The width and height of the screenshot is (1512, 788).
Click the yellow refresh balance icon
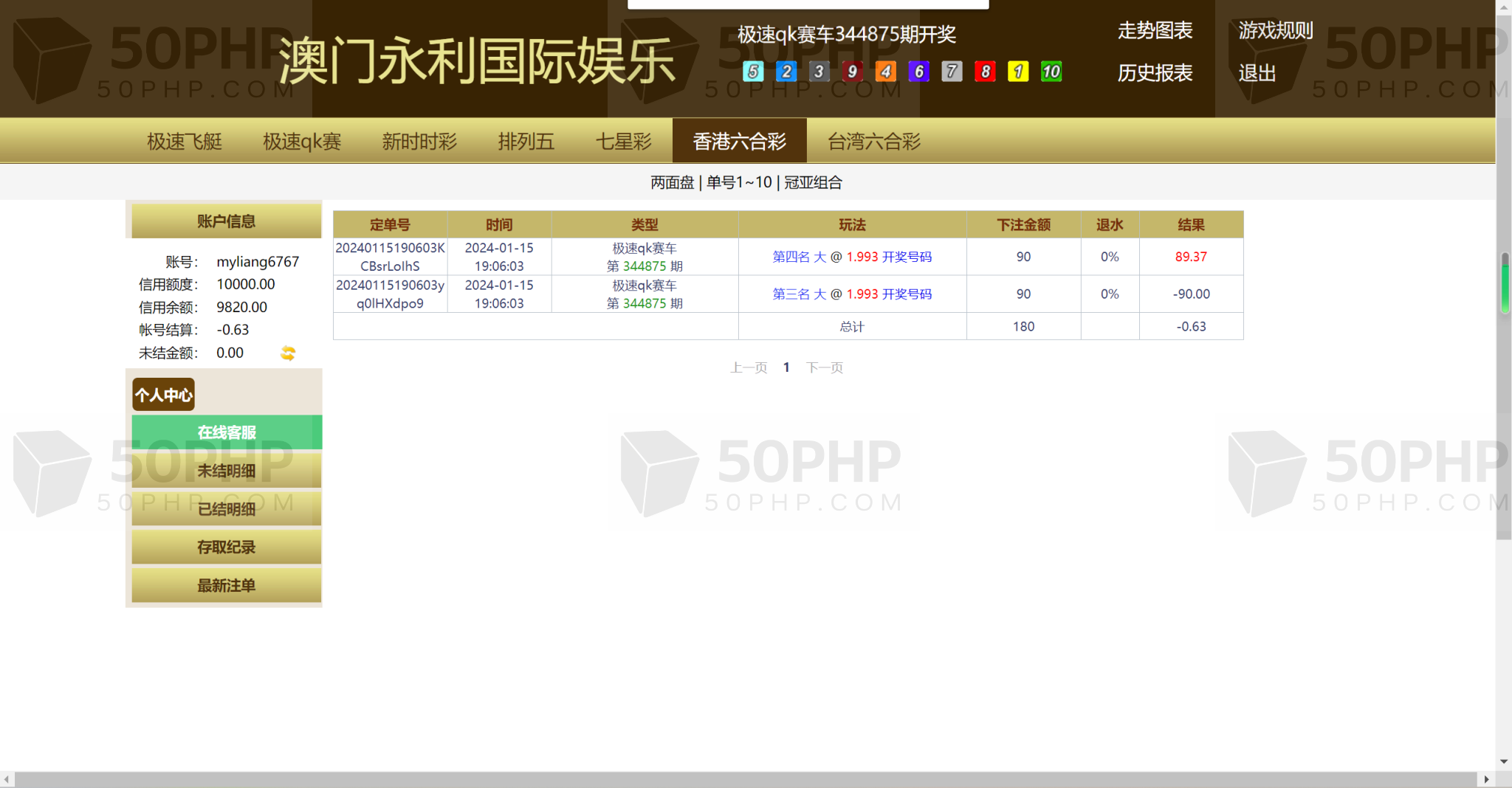288,353
